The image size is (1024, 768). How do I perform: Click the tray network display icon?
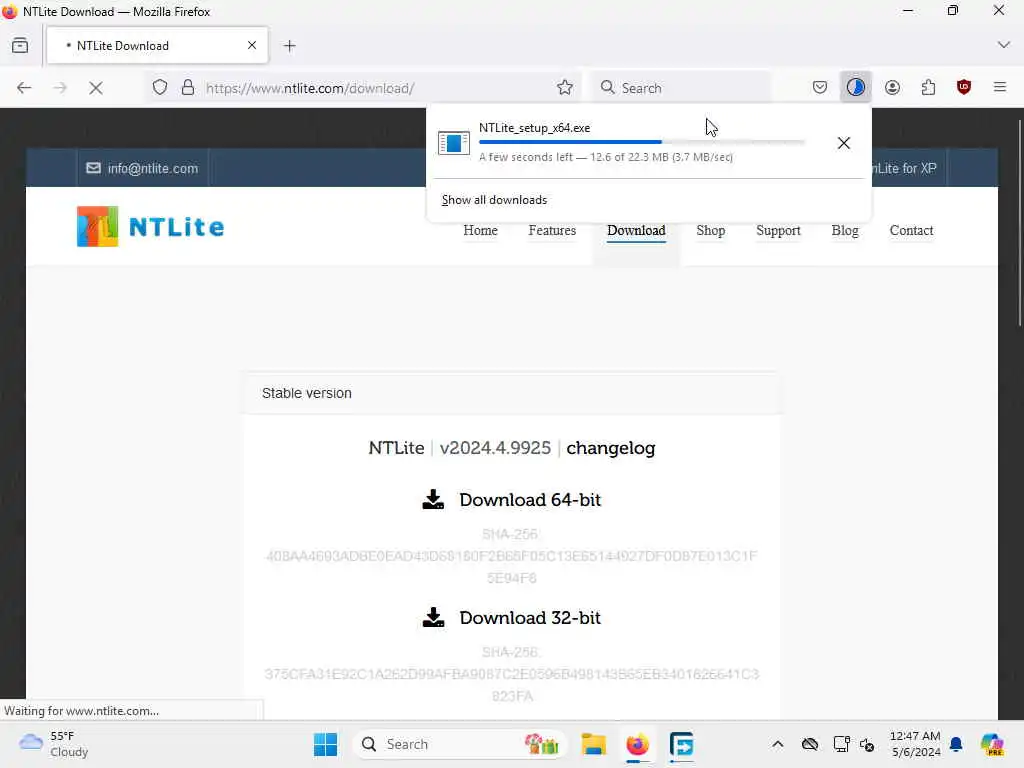(841, 744)
